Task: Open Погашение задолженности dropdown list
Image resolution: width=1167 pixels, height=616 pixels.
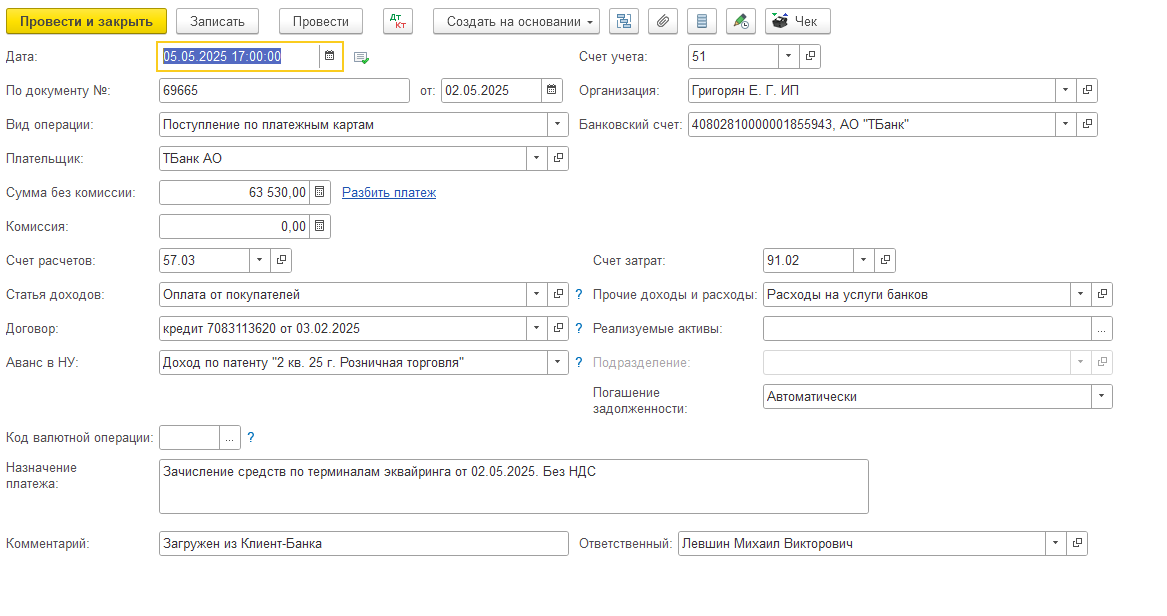Action: point(1101,397)
